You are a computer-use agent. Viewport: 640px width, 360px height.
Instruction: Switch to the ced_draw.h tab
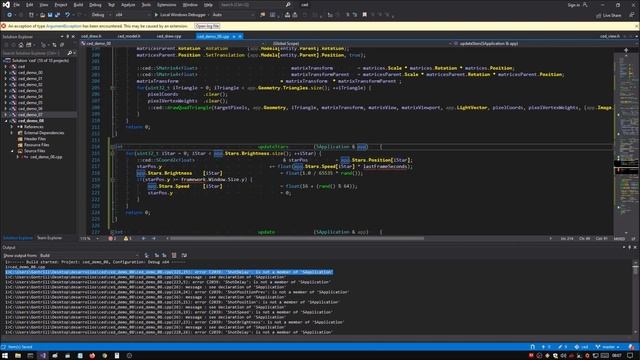(91, 36)
